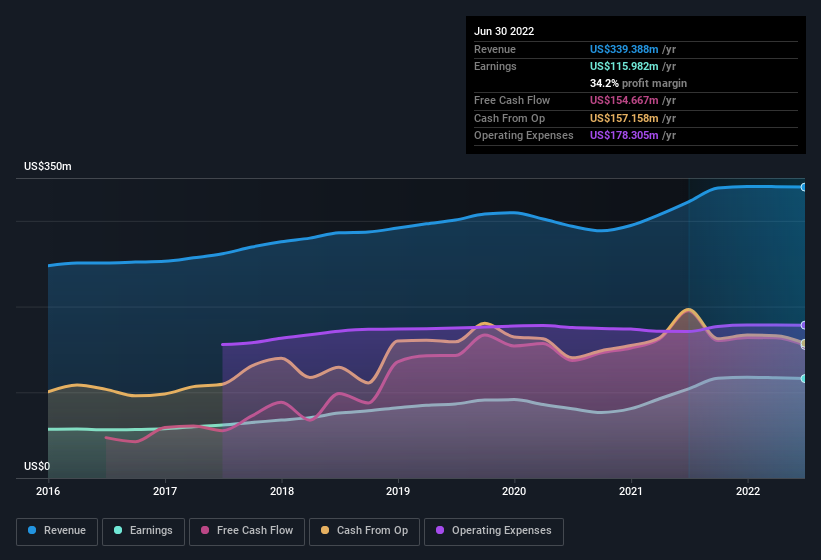Click the orange Cash From Op end-point marker

pyautogui.click(x=804, y=344)
